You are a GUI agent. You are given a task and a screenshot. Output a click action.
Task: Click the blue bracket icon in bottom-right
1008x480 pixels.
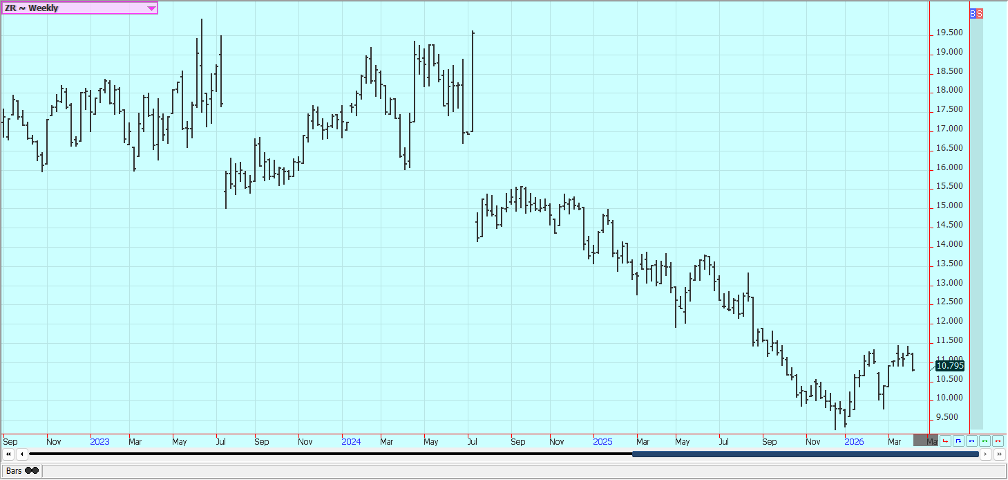pyautogui.click(x=971, y=440)
